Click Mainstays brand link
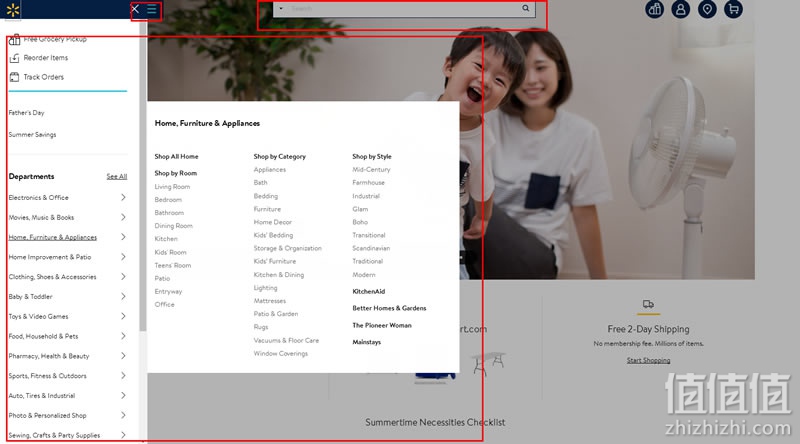Screen dimensions: 800x444 point(366,342)
